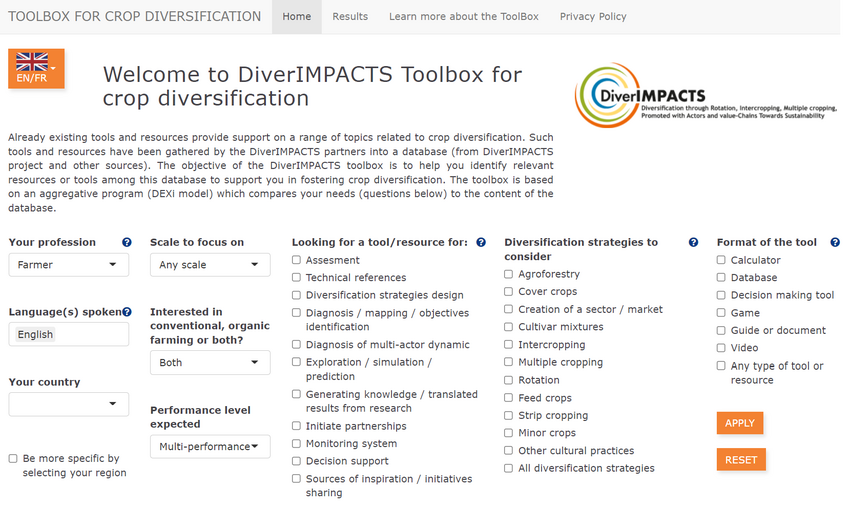Check Calculator format
Screen dimensions: 850x508
[721, 260]
